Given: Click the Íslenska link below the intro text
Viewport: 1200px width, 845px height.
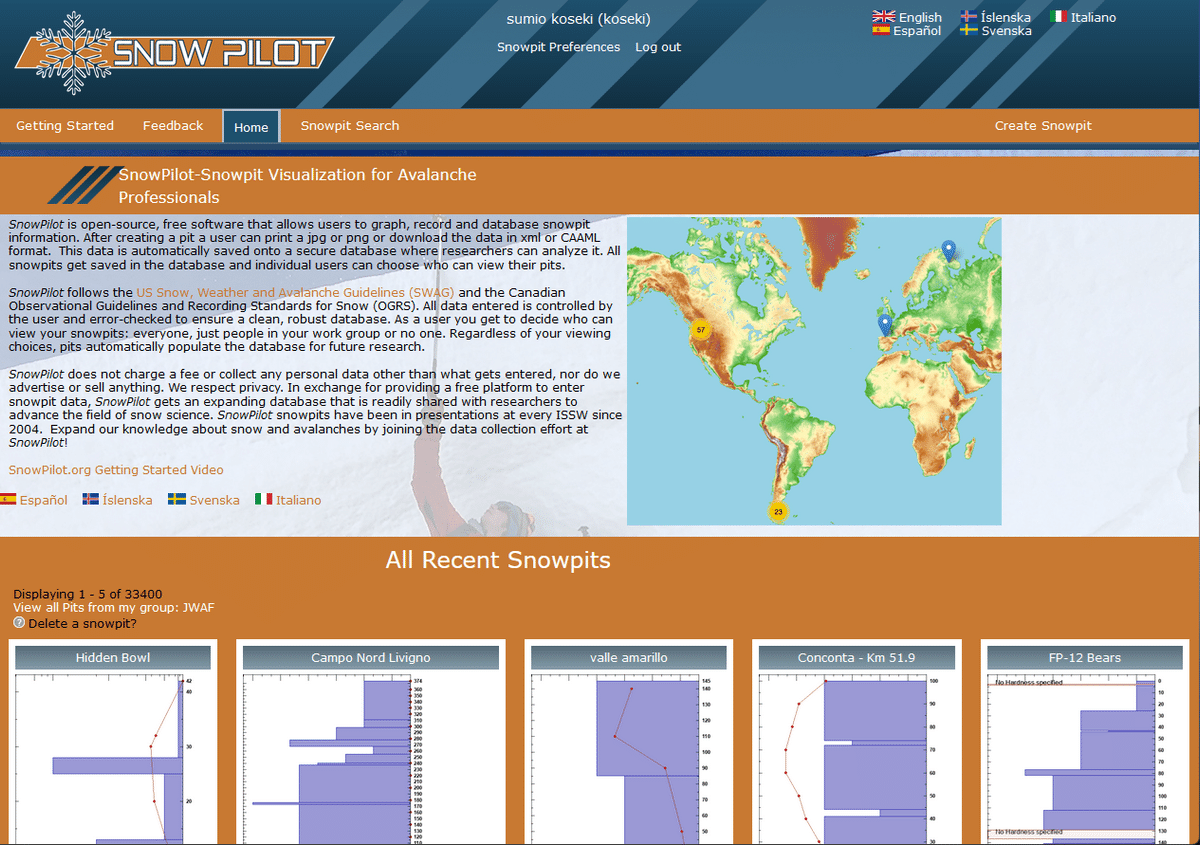Looking at the screenshot, I should tap(127, 500).
